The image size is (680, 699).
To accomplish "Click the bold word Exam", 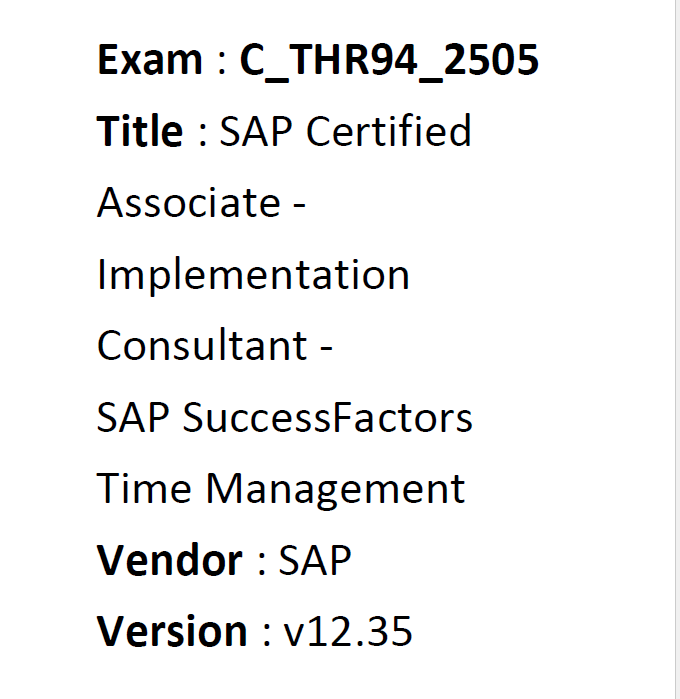I will pyautogui.click(x=150, y=59).
